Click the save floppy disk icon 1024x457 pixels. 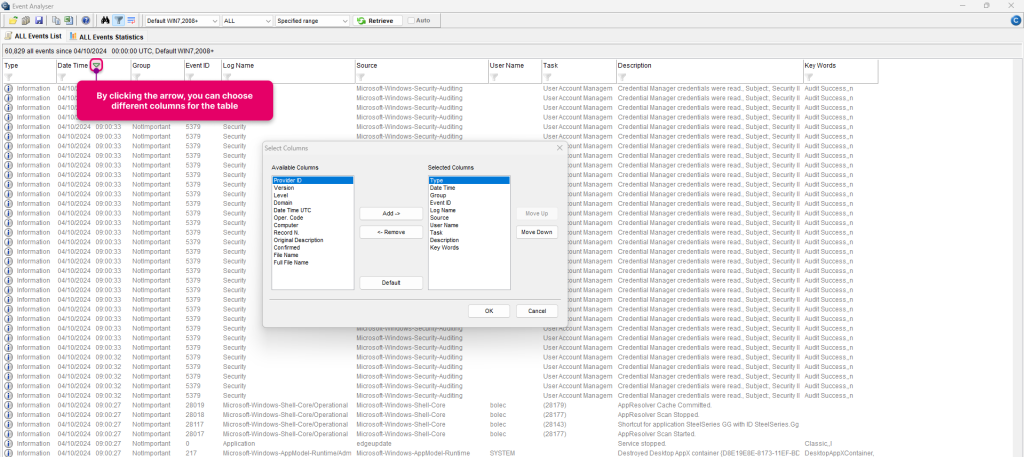tap(39, 21)
